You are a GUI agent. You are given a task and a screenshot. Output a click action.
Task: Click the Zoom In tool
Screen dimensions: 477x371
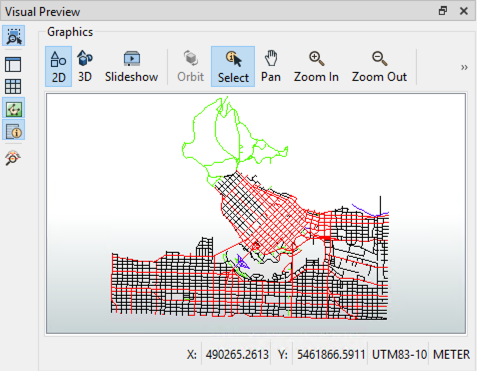click(316, 67)
